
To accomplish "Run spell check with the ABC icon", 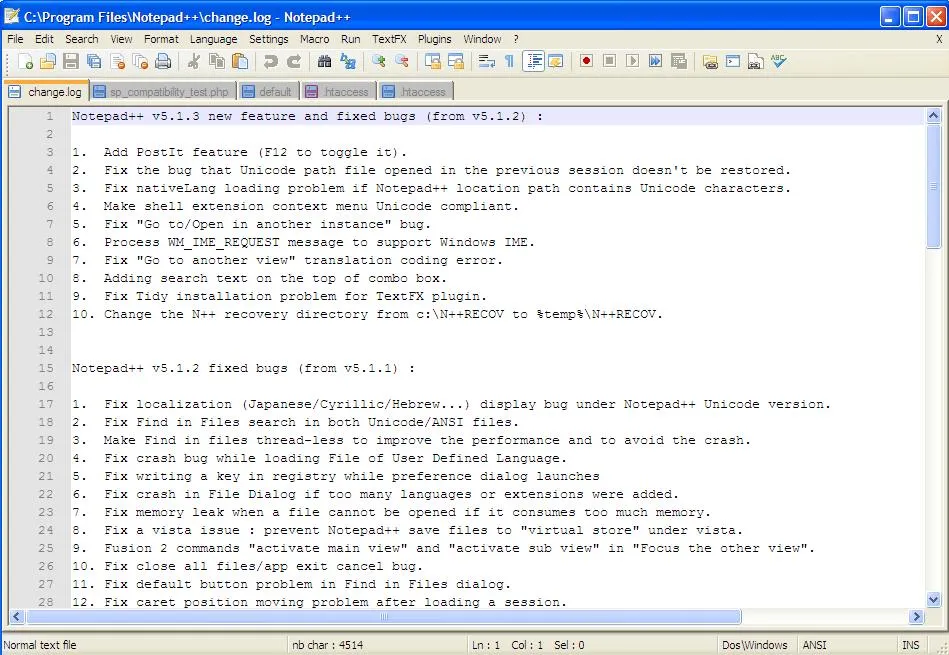I will [778, 61].
